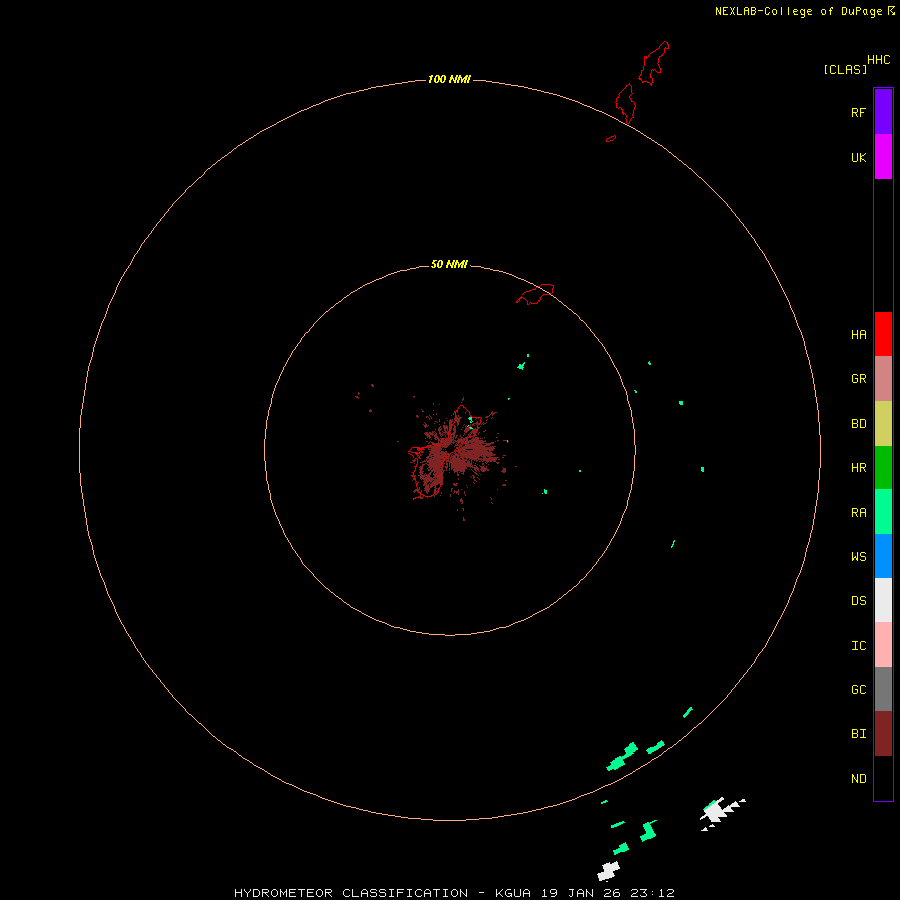Screen dimensions: 900x900
Task: Select the BD yellow legend block
Action: pos(883,424)
